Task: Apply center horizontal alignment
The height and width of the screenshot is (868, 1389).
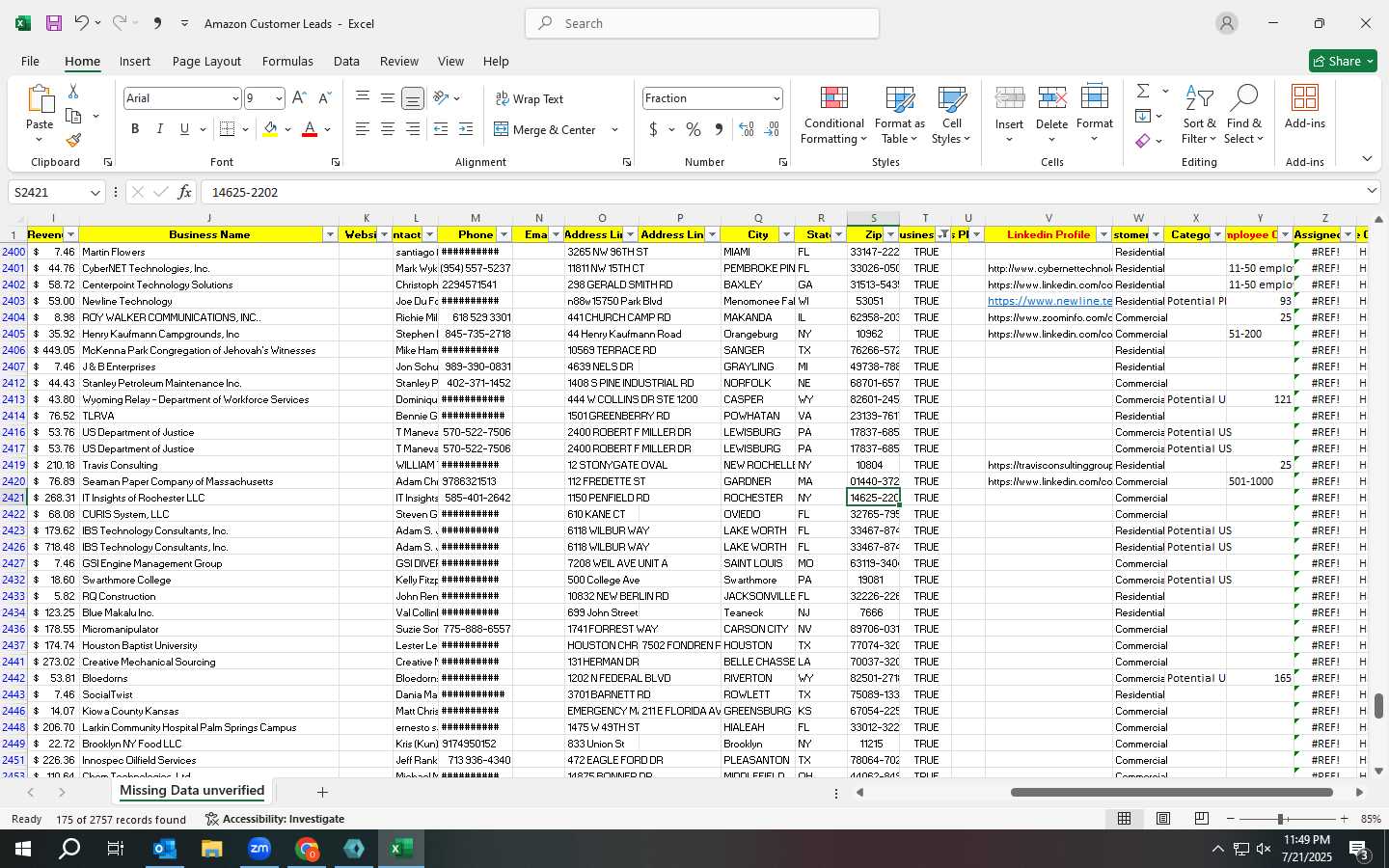Action: tap(388, 129)
